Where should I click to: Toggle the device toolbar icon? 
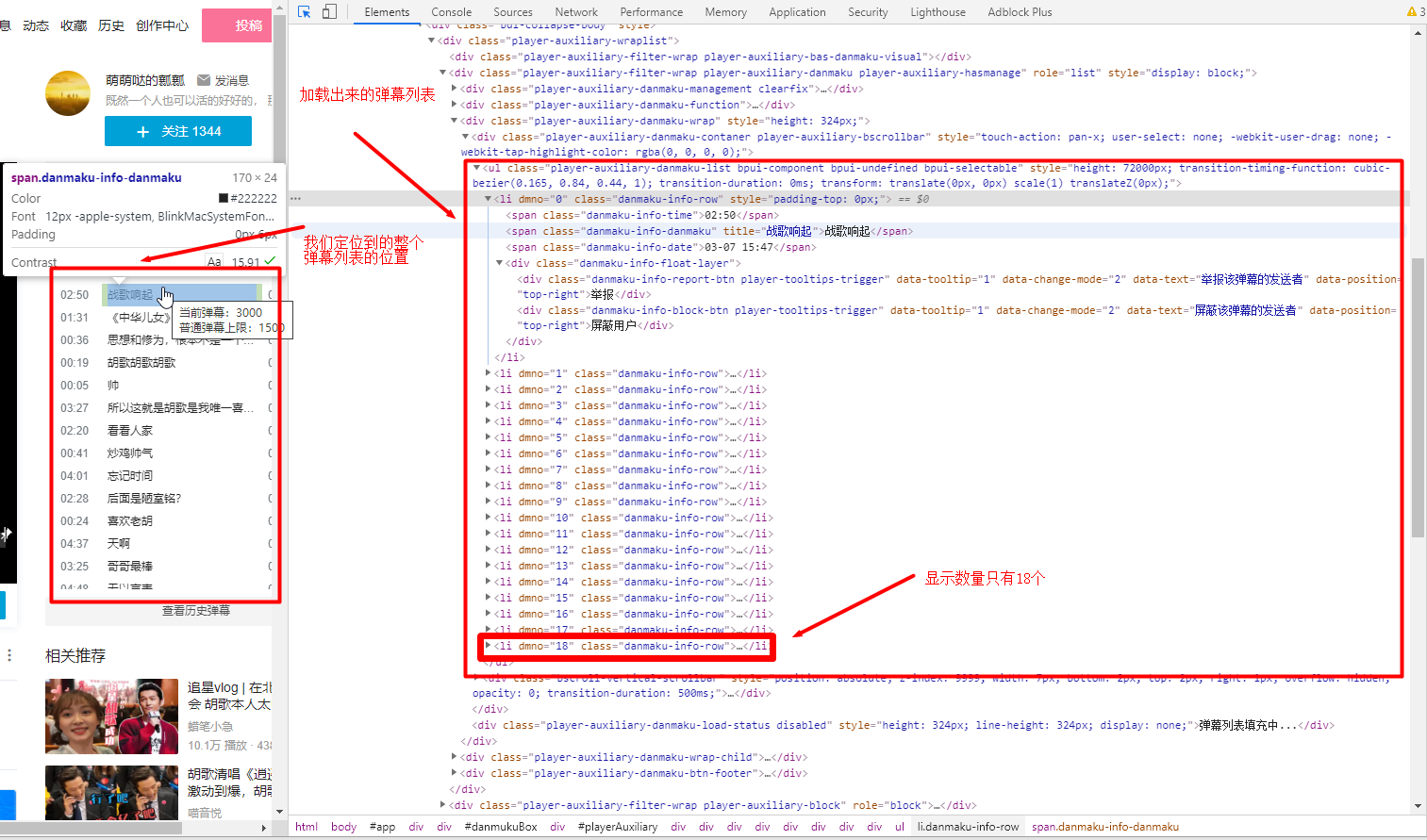click(x=329, y=12)
